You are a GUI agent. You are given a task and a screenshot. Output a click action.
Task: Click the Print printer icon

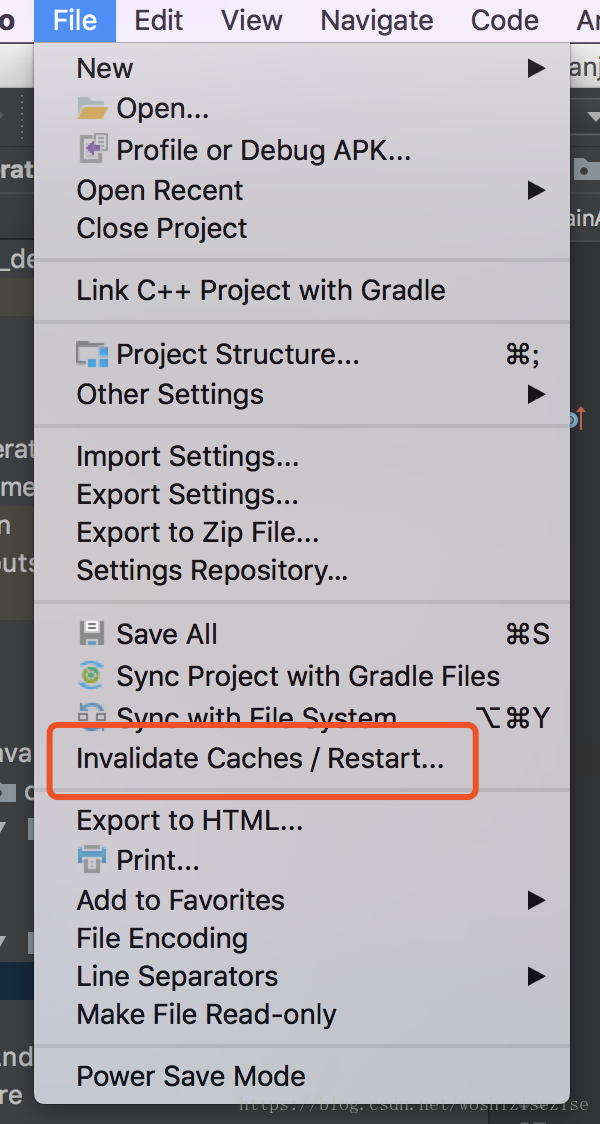point(92,859)
